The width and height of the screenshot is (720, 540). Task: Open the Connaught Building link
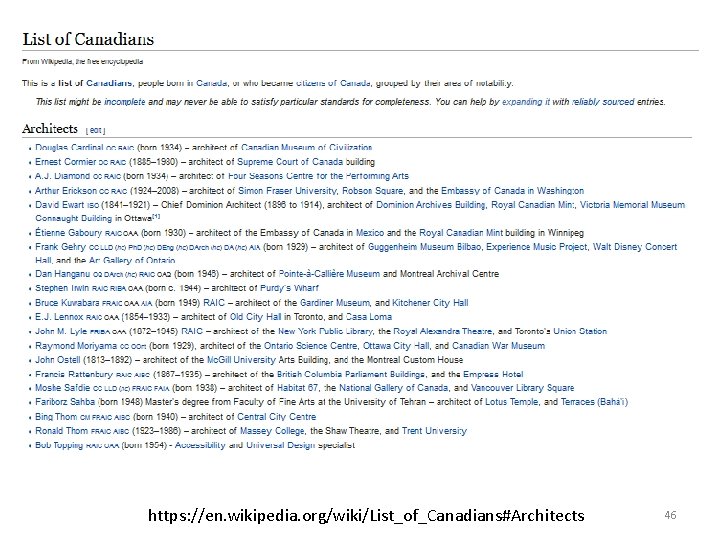[73, 218]
